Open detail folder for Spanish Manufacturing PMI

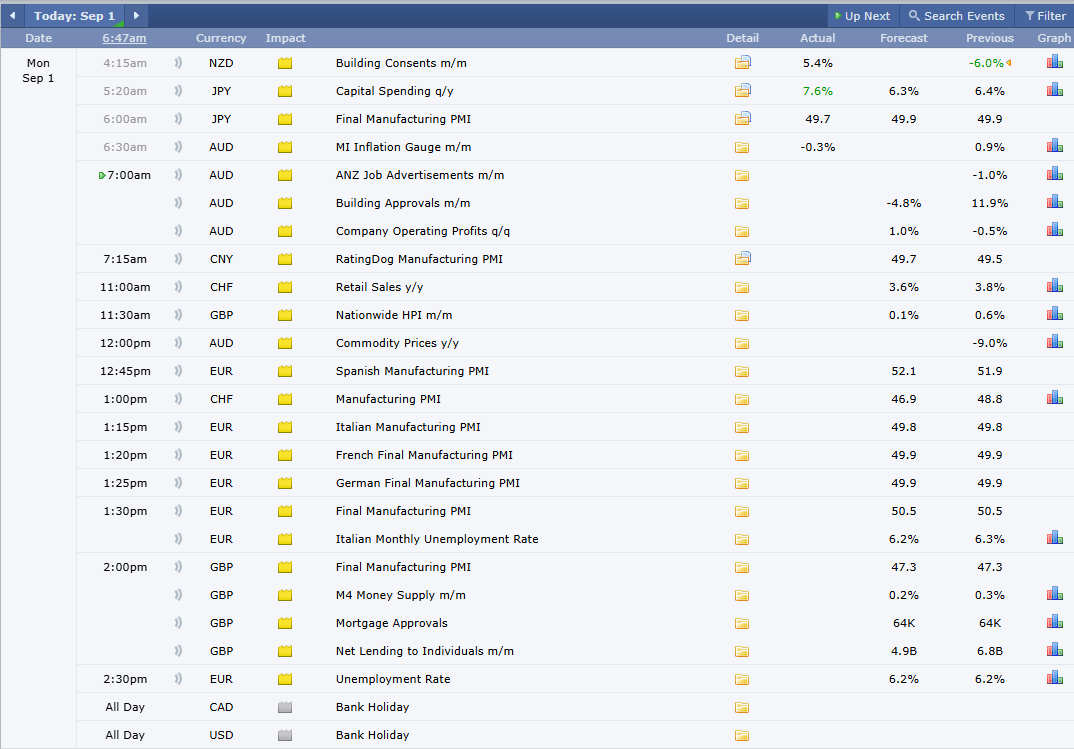click(742, 372)
